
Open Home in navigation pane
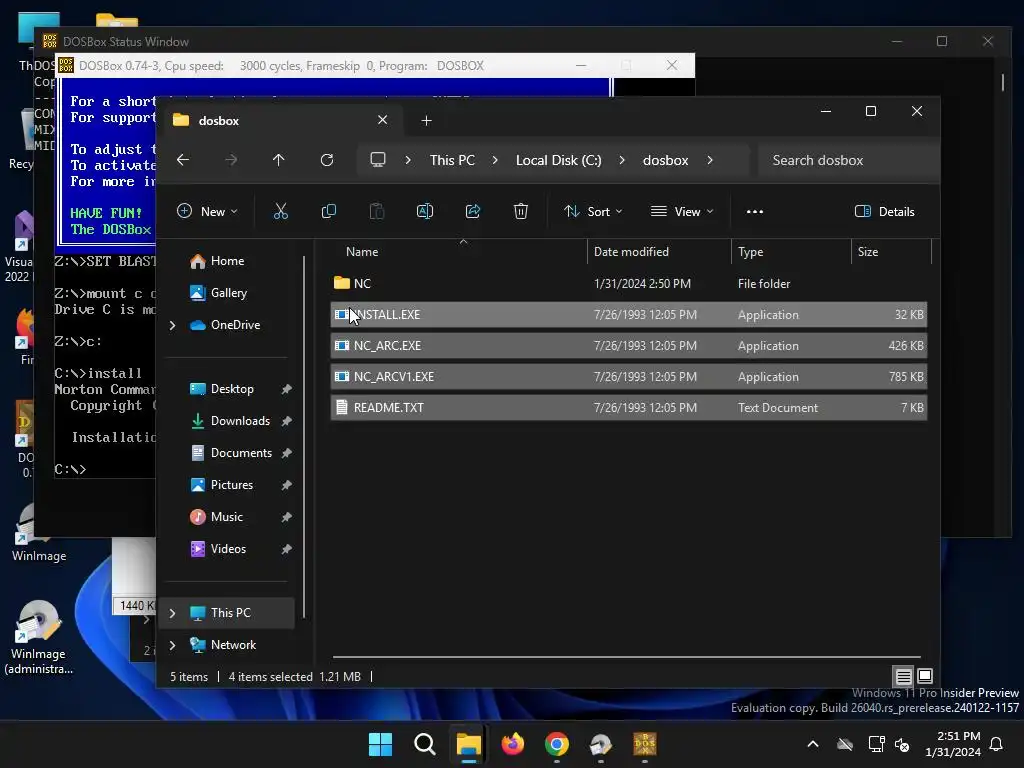[x=226, y=261]
